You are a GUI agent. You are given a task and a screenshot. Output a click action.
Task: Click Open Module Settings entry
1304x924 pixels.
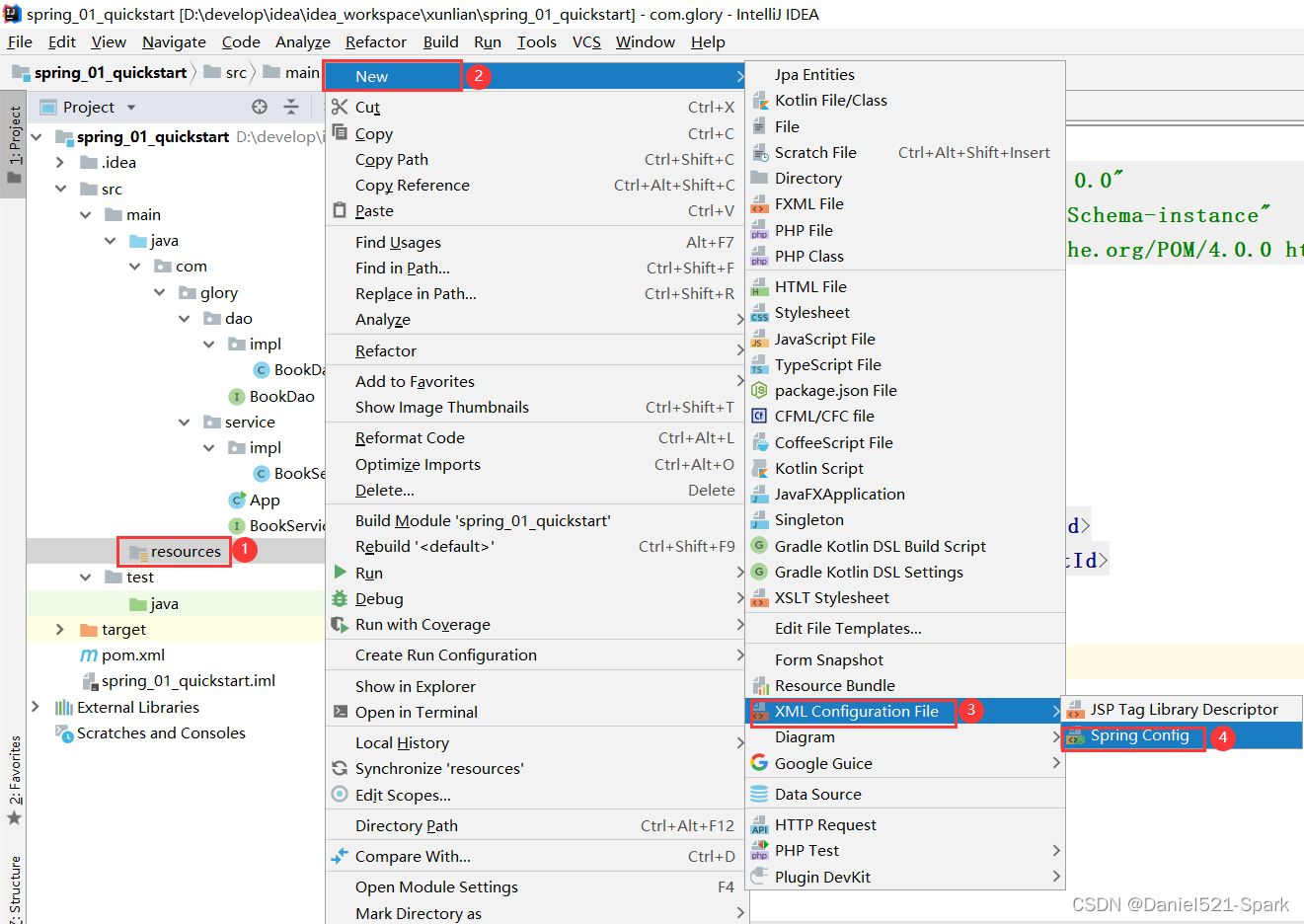point(535,886)
